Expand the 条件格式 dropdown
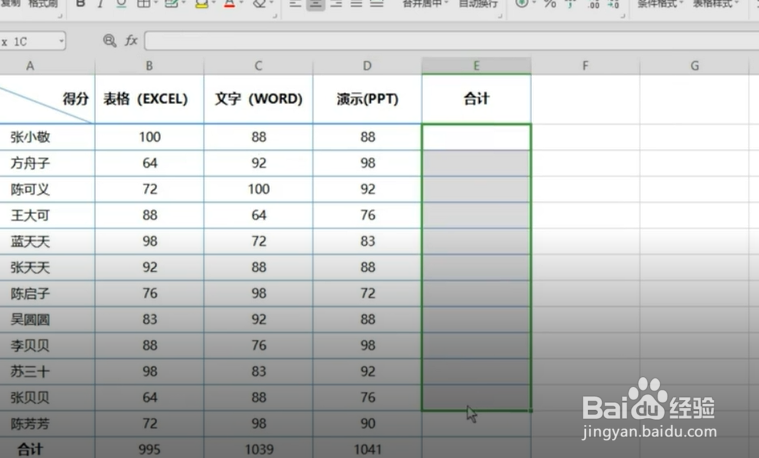 pos(681,3)
